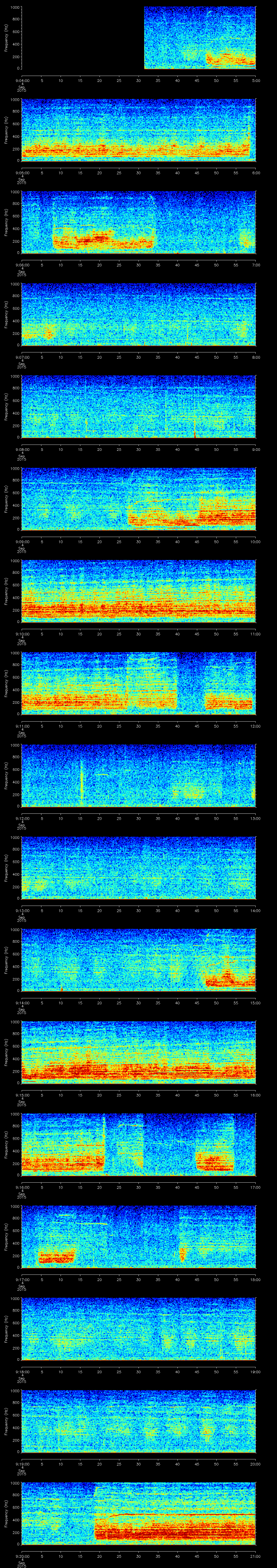Select the spectrogram panel beginning at 9:15:00
This screenshot has width=277, height=1568.
pyautogui.click(x=138, y=1052)
